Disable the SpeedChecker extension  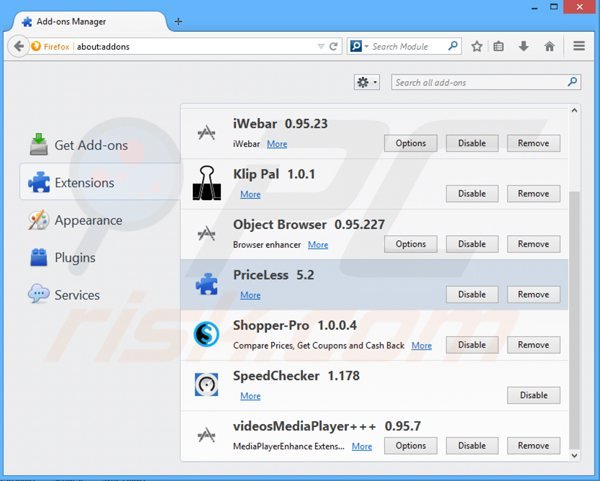(533, 395)
